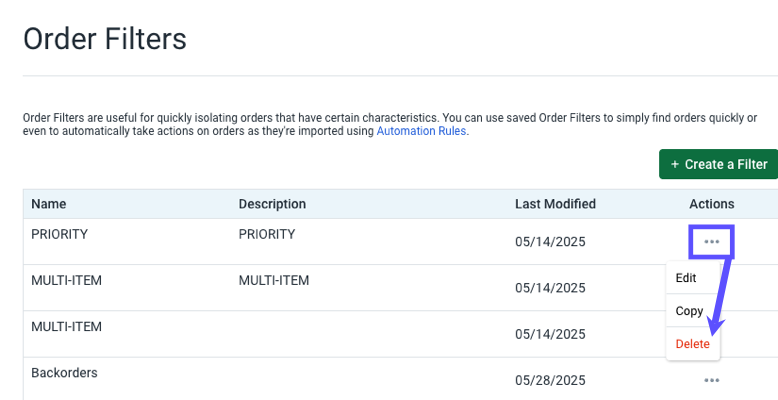This screenshot has height=400, width=778.
Task: Select the MULTI-ITEM name that has a description
Action: point(66,280)
